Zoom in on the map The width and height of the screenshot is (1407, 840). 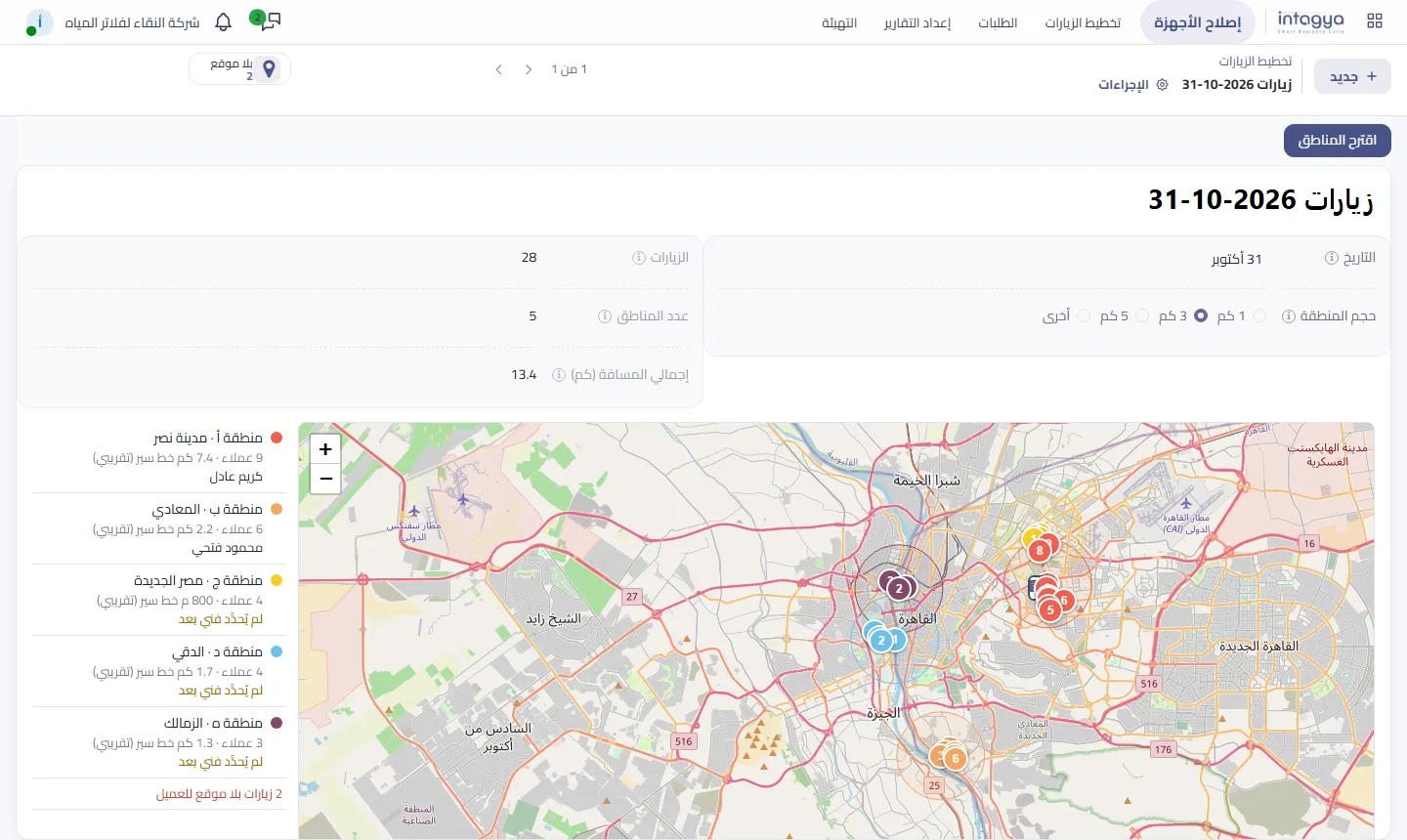325,449
